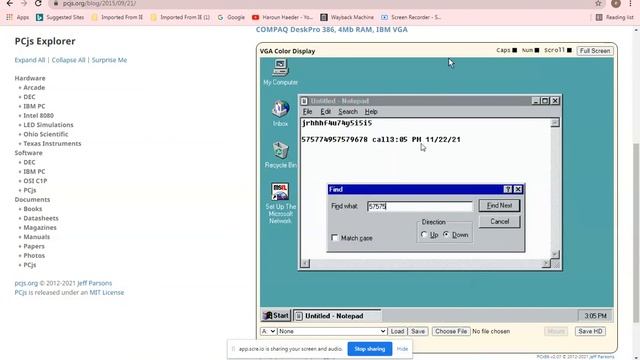This screenshot has width=640, height=360.
Task: Expand the OSI C1P tree item
Action: [x=35, y=181]
